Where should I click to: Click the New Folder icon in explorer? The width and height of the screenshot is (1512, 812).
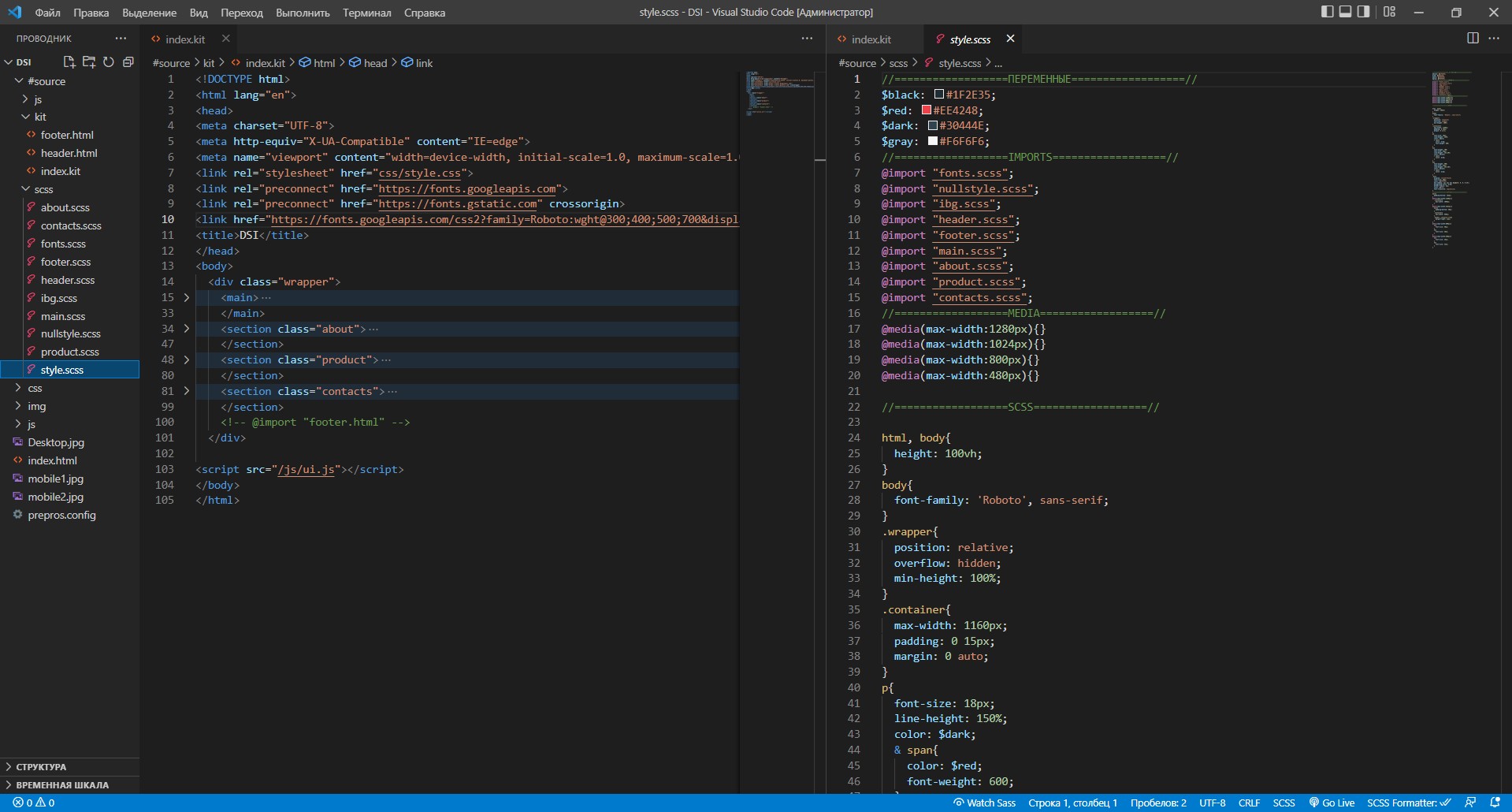tap(88, 61)
